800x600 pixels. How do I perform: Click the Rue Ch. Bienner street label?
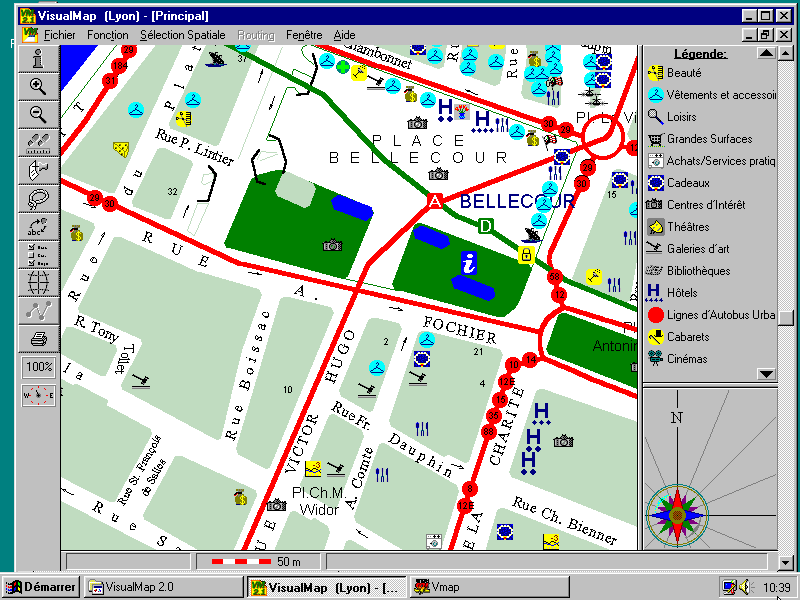[x=564, y=519]
